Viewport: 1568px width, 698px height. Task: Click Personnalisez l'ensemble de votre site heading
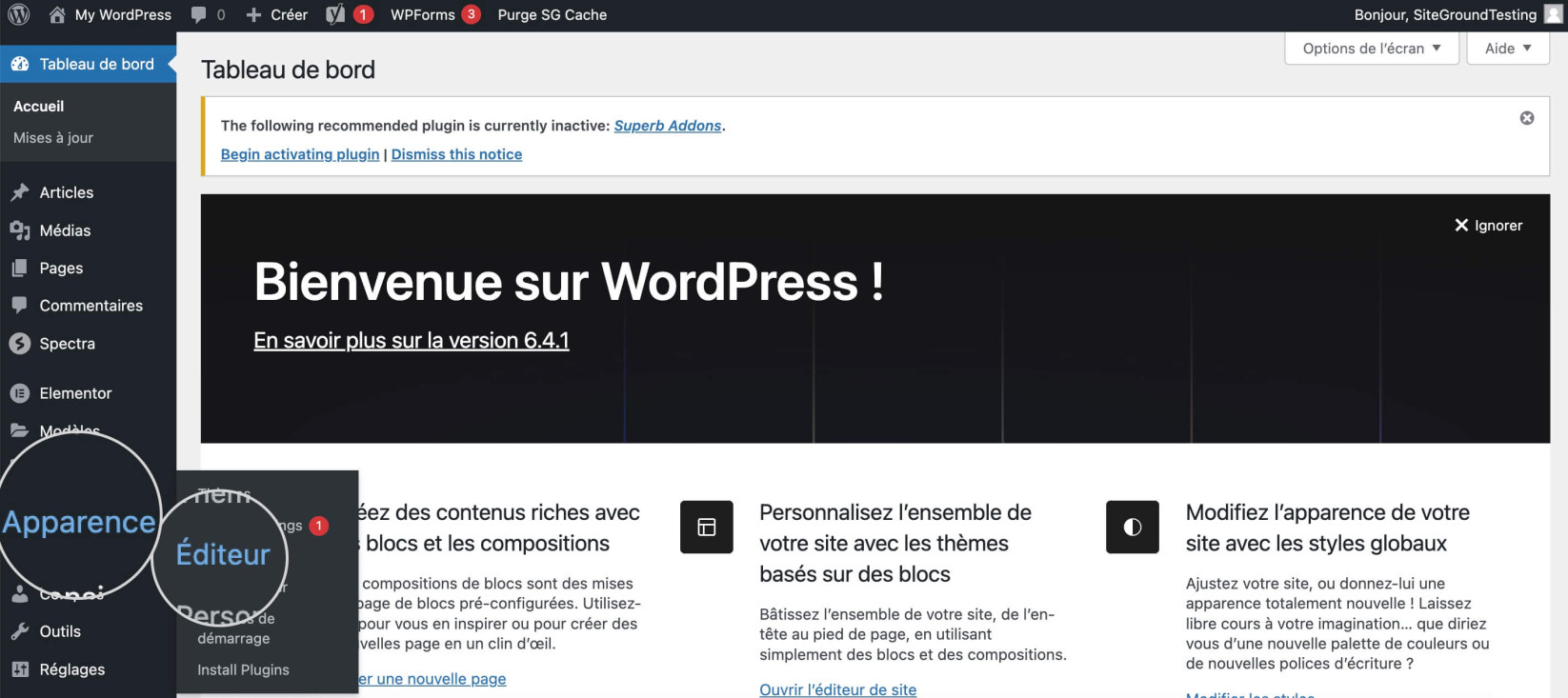[x=895, y=544]
